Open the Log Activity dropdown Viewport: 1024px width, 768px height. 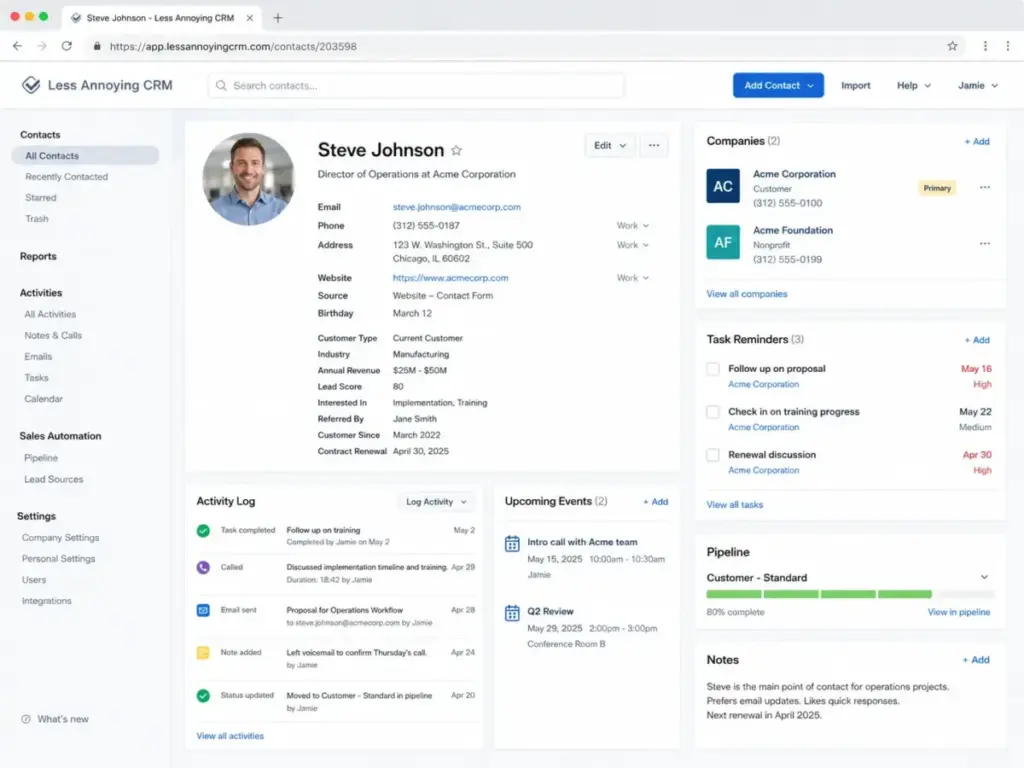436,502
